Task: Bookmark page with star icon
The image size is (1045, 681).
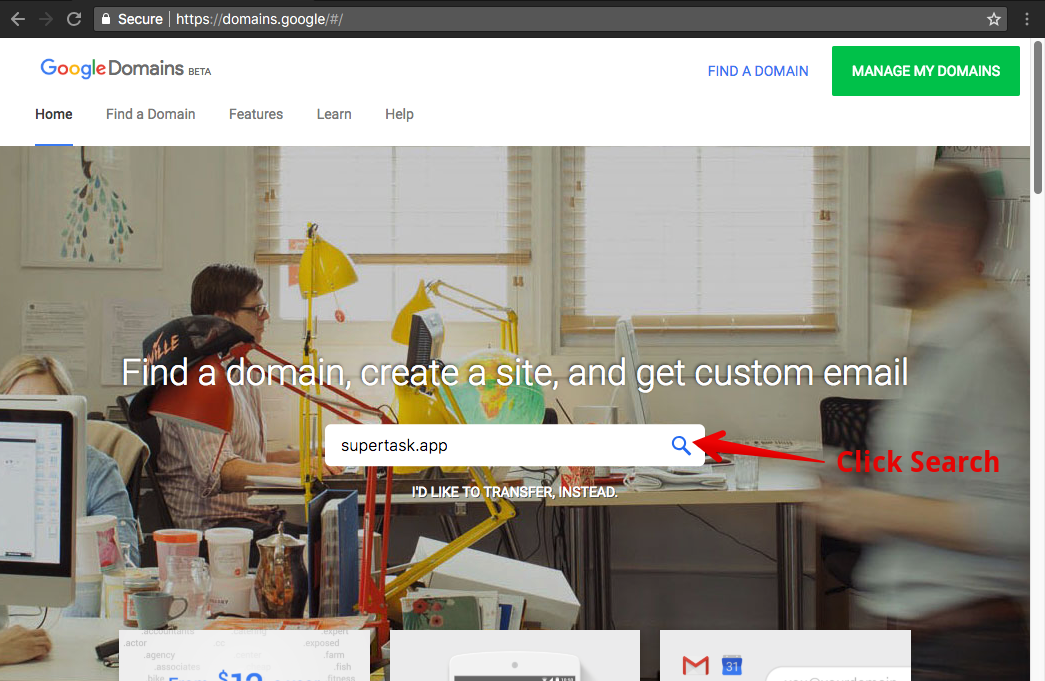Action: tap(994, 19)
